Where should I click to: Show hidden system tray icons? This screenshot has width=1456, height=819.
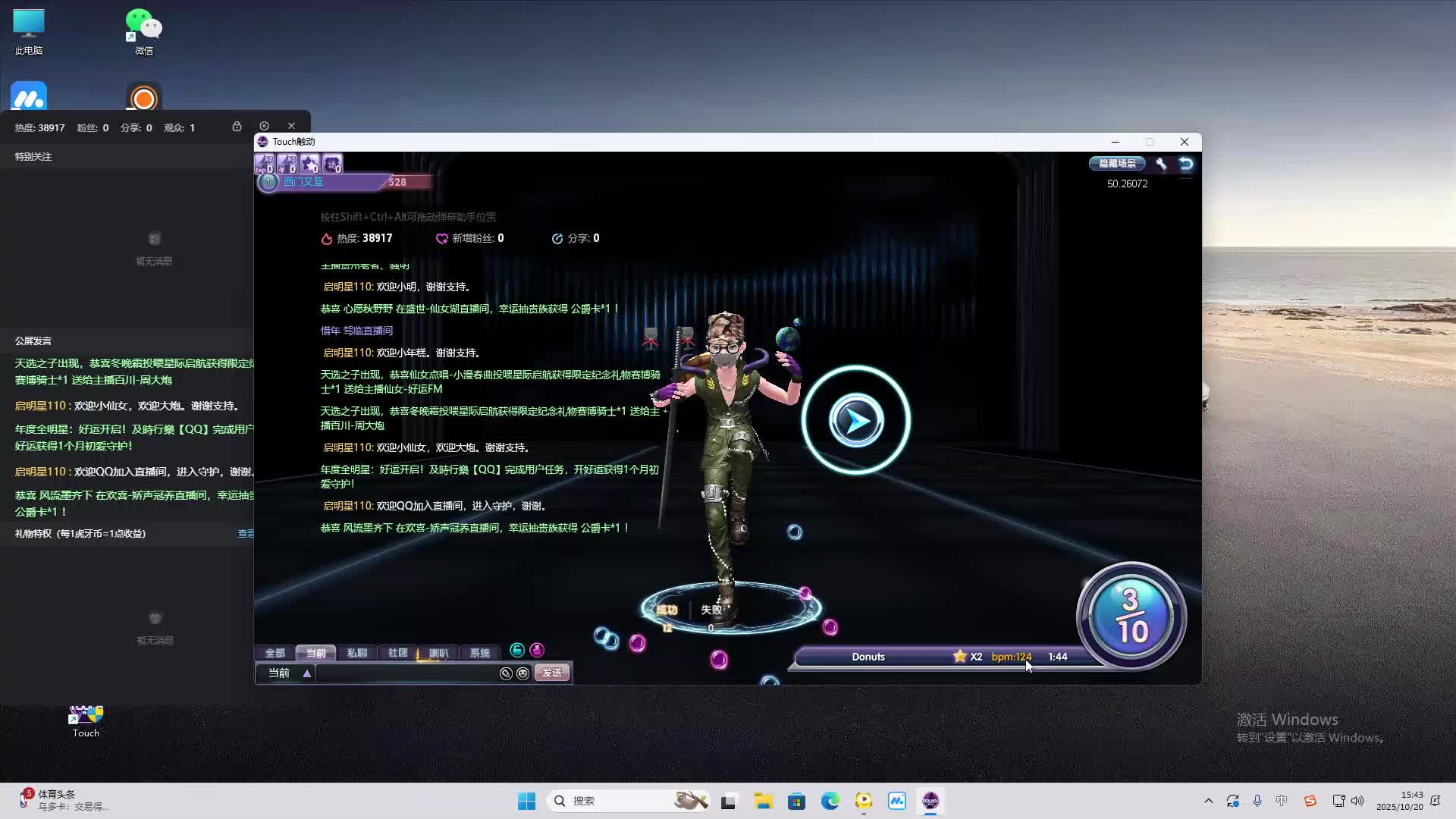coord(1208,801)
